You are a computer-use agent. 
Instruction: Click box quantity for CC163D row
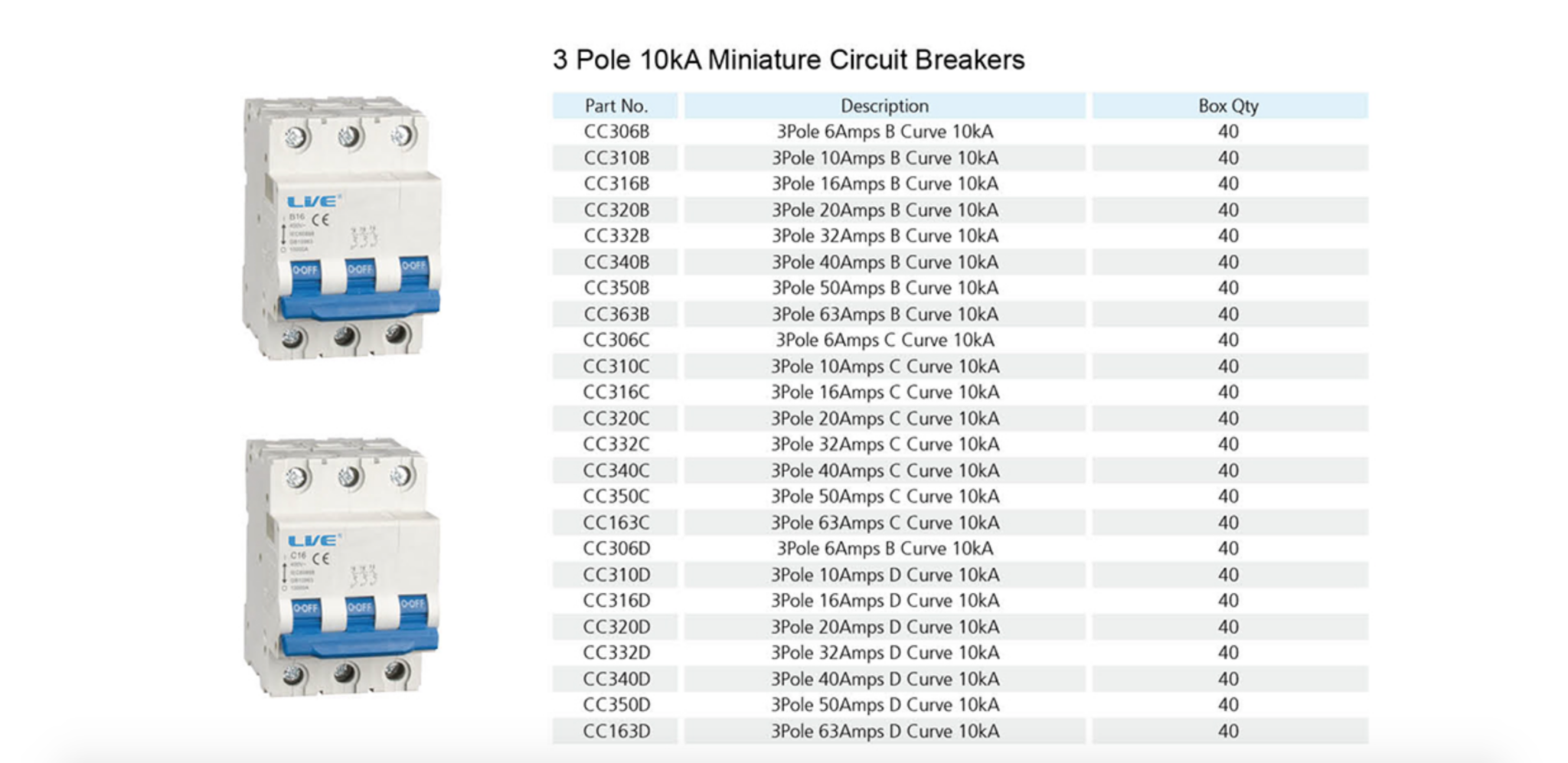click(1229, 731)
